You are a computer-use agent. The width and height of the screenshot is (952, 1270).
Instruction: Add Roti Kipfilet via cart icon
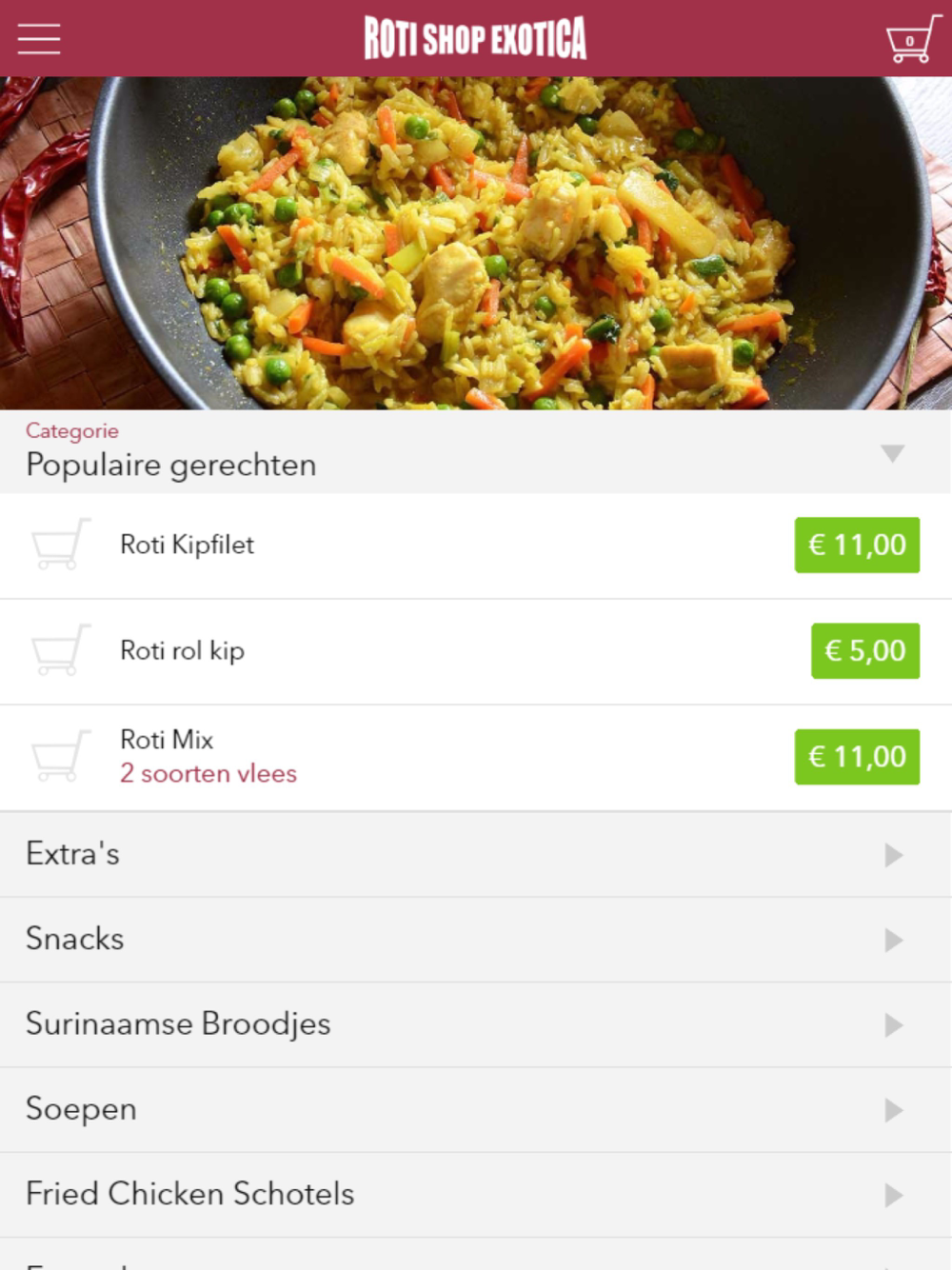click(x=61, y=545)
